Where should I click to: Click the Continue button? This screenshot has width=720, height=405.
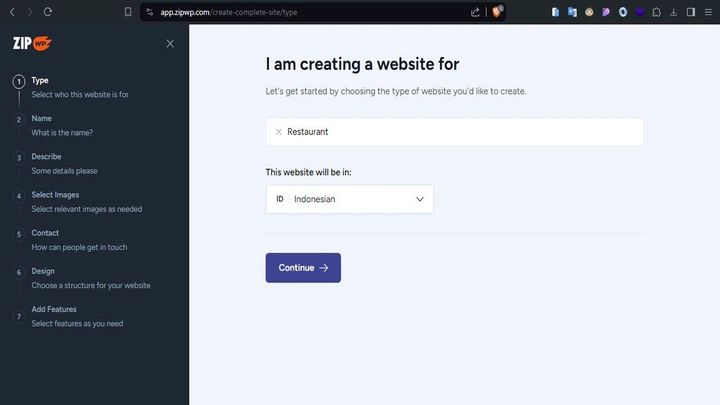click(303, 268)
